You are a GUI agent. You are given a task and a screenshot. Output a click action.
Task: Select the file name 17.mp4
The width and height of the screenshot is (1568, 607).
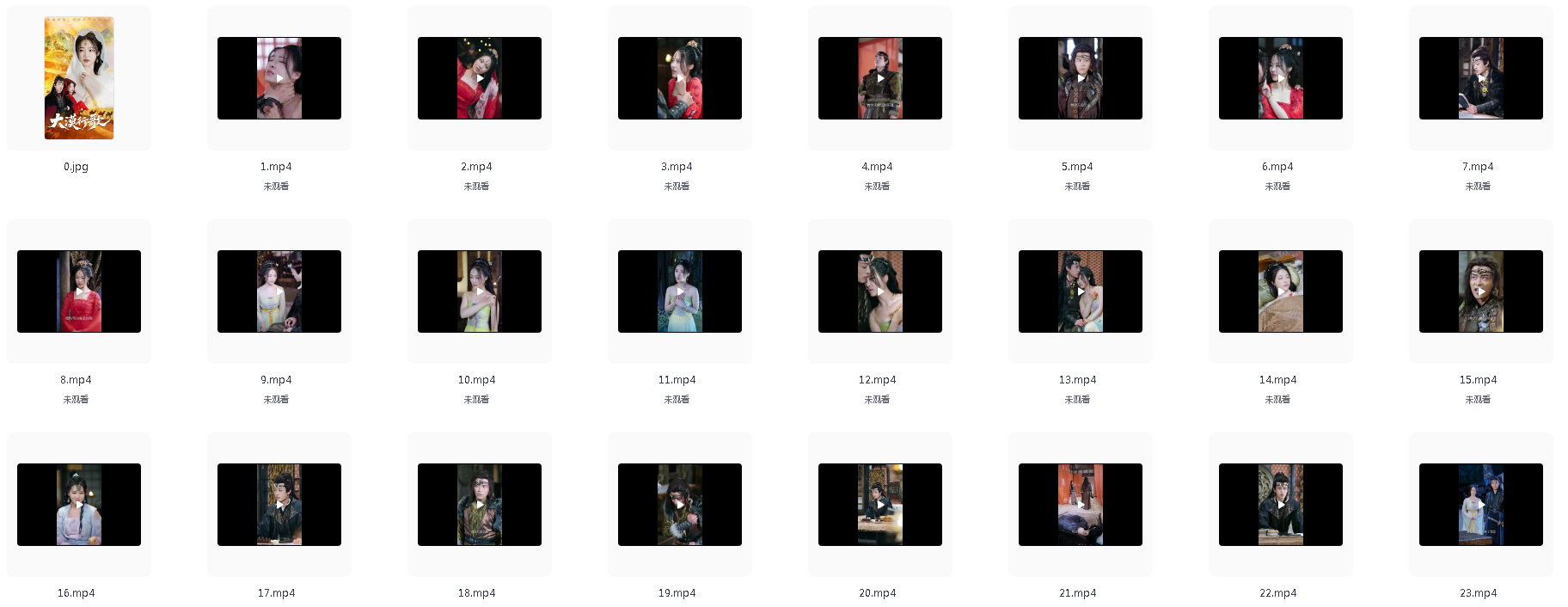tap(276, 593)
